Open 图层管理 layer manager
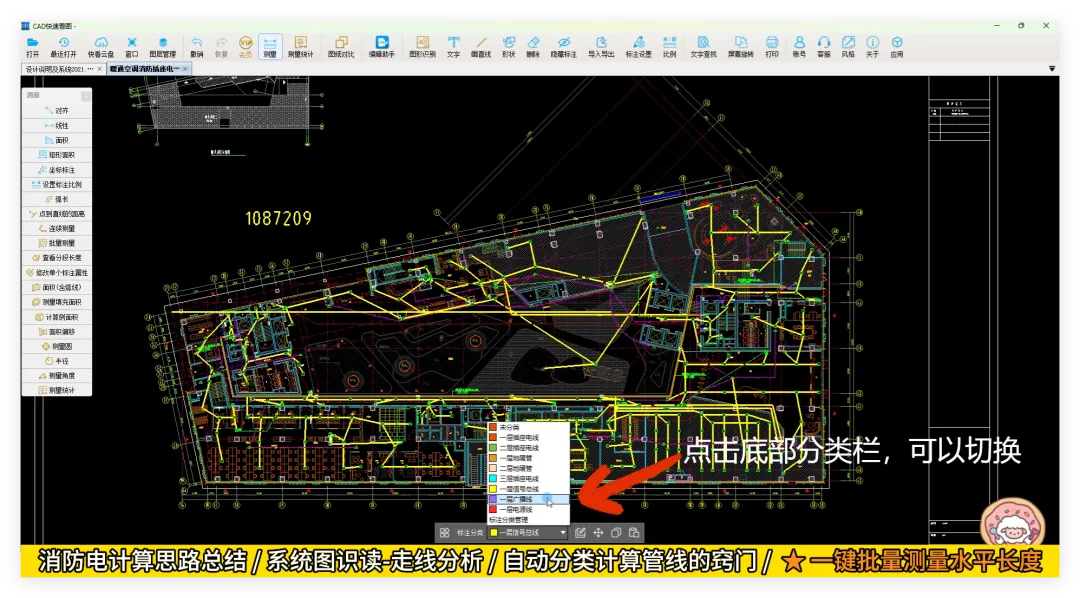This screenshot has height=598, width=1080. pos(163,47)
